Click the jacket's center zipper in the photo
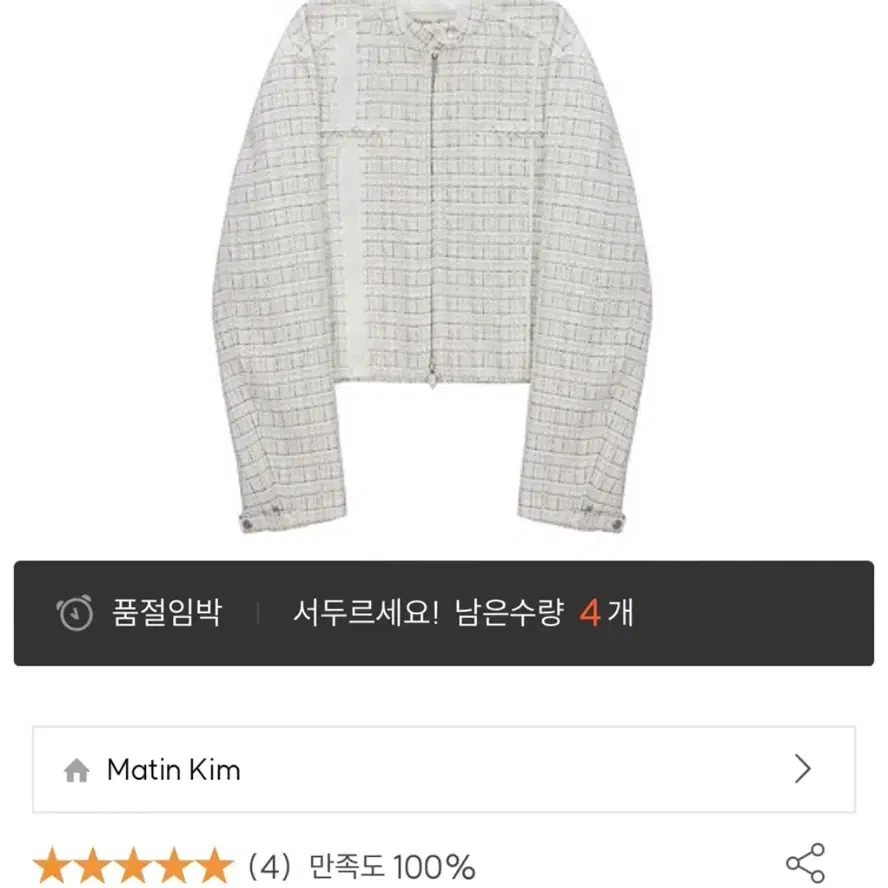 pyautogui.click(x=434, y=215)
